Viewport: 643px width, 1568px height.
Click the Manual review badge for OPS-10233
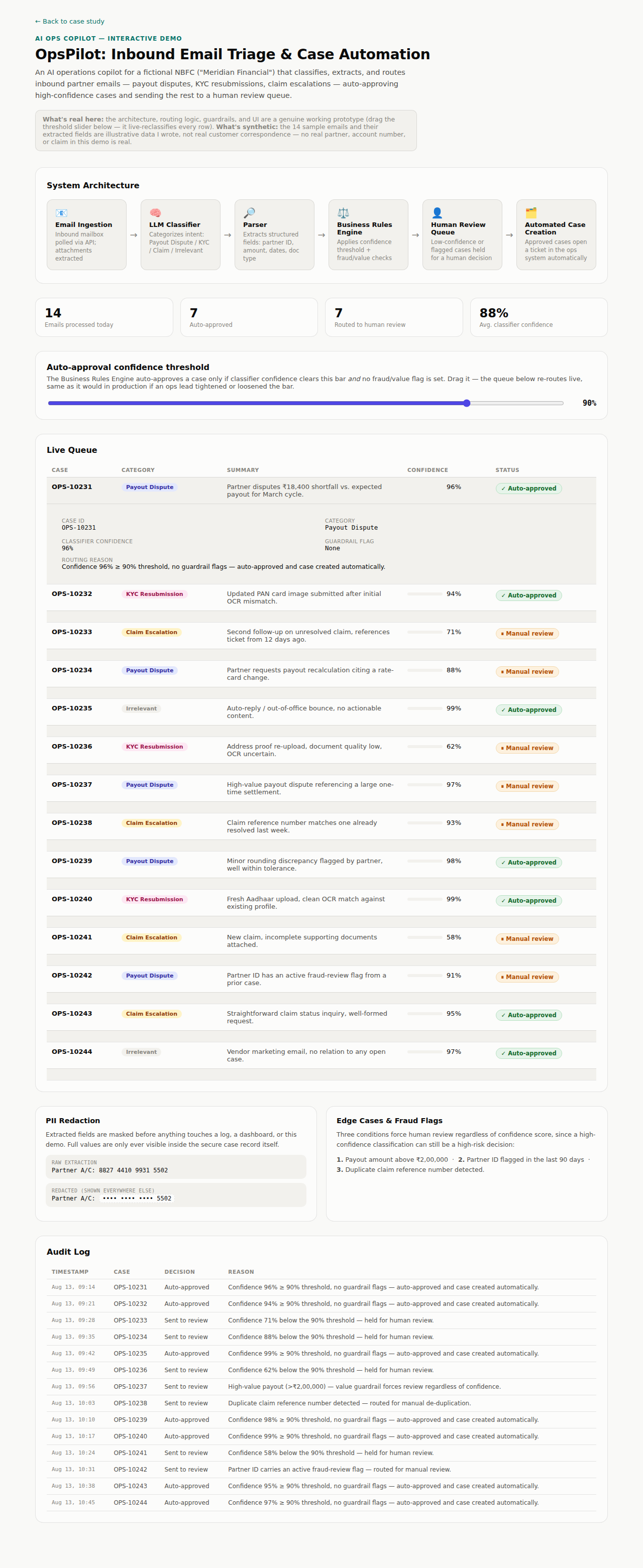click(527, 634)
